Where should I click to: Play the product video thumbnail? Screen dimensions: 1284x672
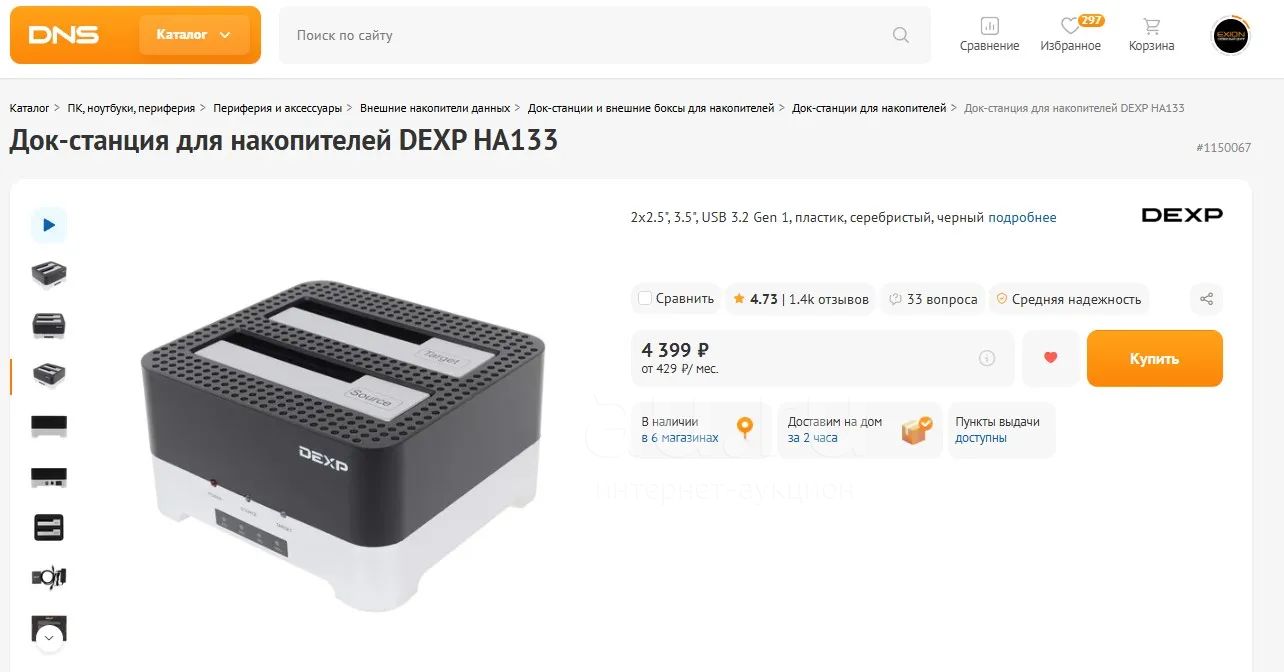point(48,225)
